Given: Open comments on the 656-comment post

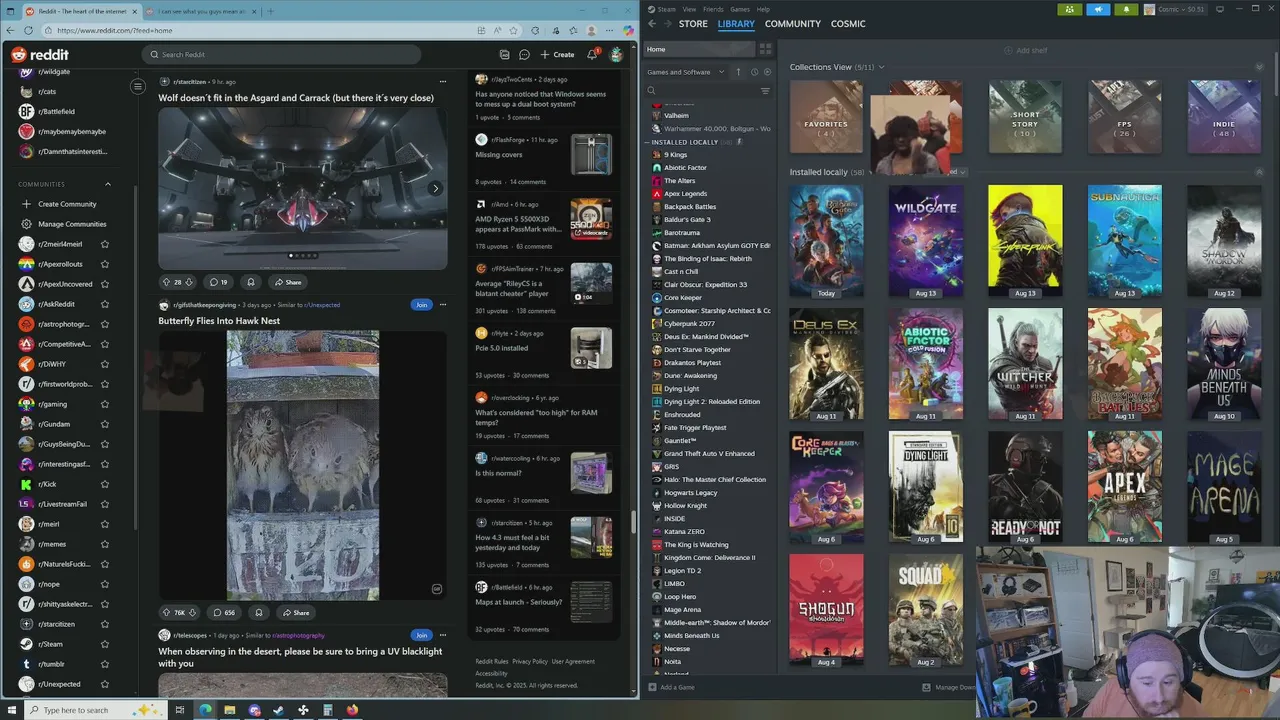Looking at the screenshot, I should point(223,612).
